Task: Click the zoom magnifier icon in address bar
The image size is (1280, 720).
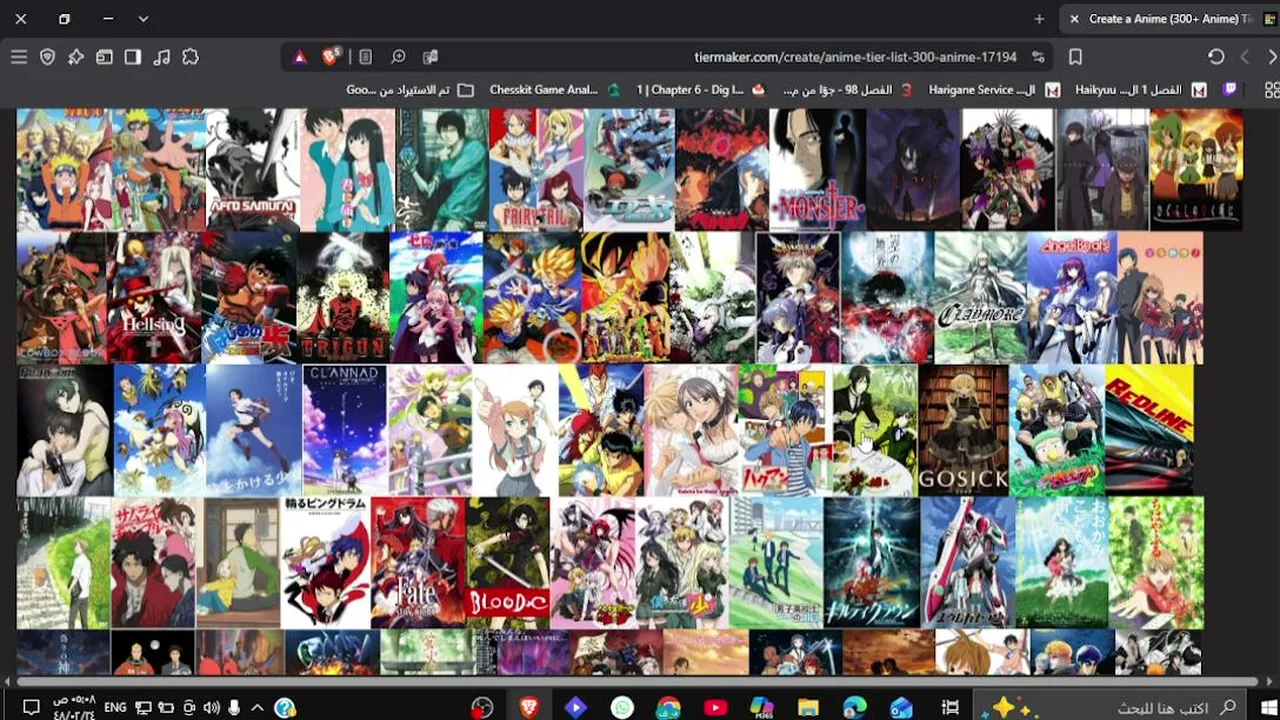Action: pos(398,57)
